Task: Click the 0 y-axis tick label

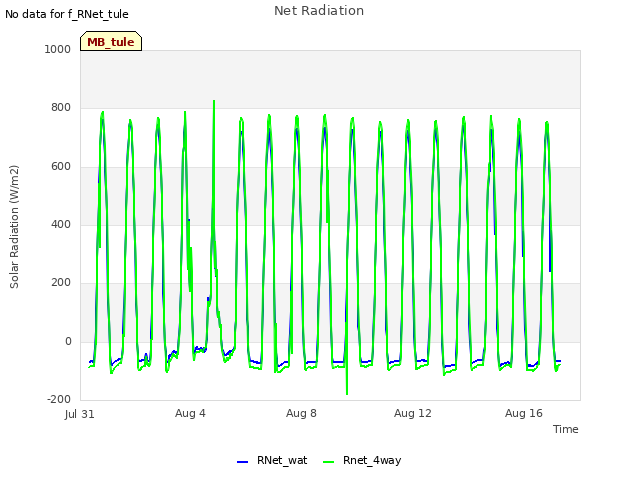Action: pyautogui.click(x=68, y=341)
